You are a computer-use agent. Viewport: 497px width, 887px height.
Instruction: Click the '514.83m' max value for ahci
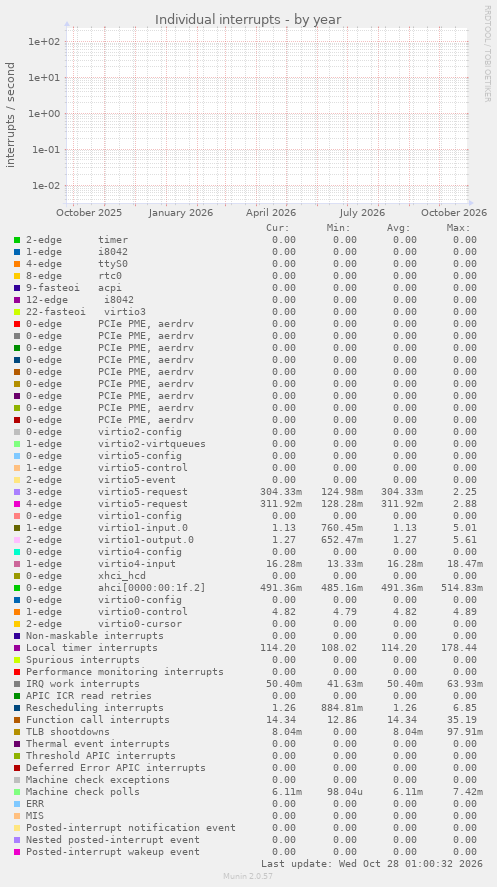462,588
